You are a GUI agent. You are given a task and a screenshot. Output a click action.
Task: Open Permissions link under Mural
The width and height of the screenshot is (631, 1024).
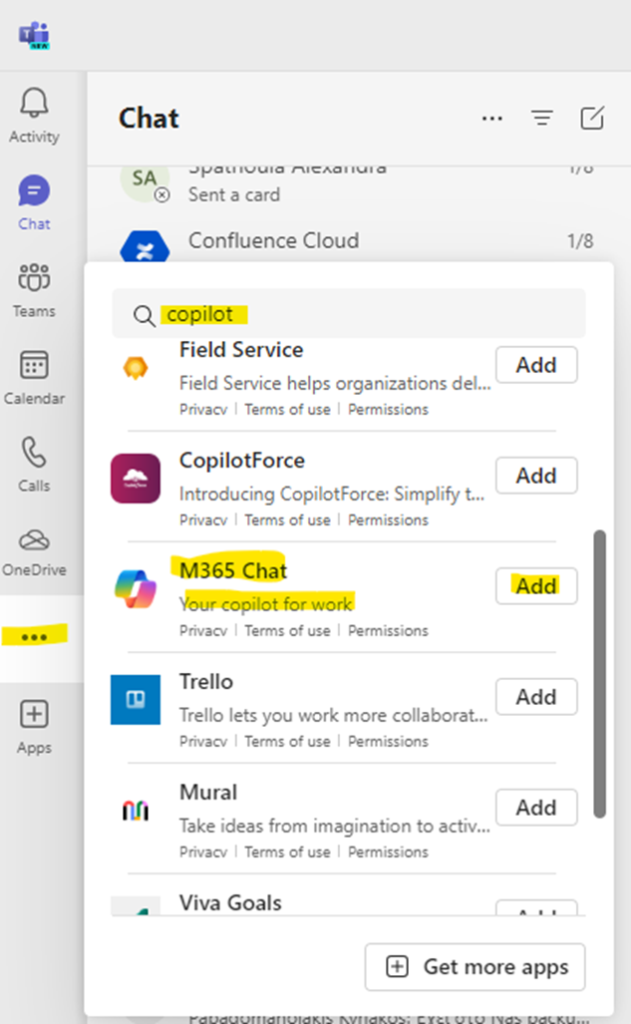(388, 852)
